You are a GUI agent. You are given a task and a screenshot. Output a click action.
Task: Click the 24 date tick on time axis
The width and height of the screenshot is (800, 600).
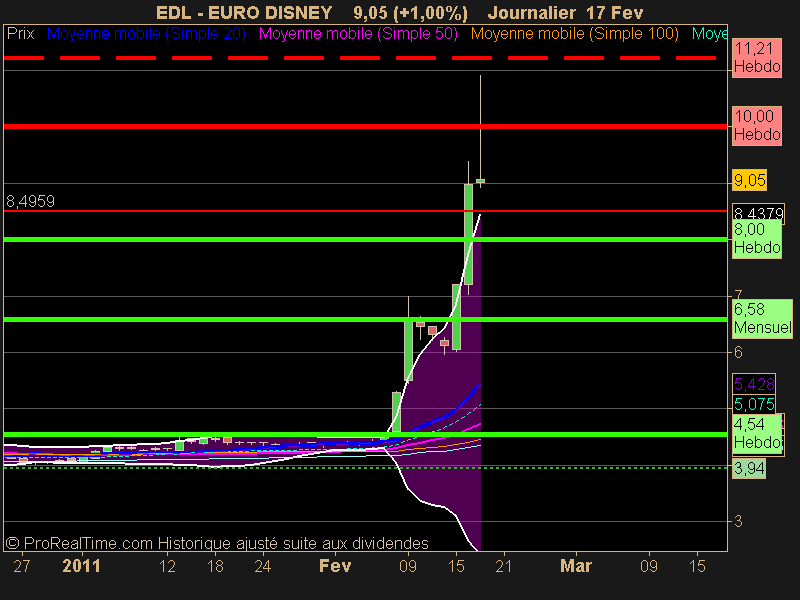tap(263, 566)
